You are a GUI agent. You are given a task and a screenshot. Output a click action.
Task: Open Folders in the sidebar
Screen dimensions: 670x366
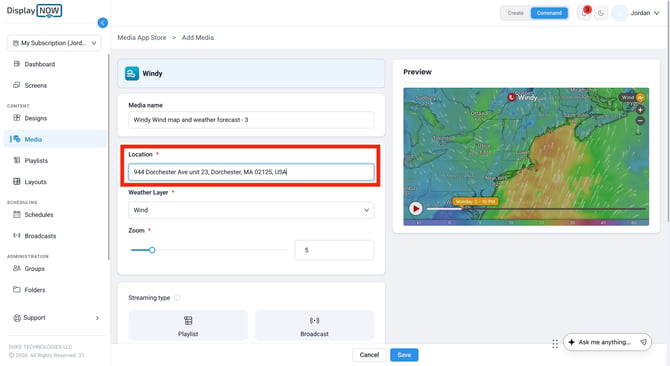tap(35, 290)
